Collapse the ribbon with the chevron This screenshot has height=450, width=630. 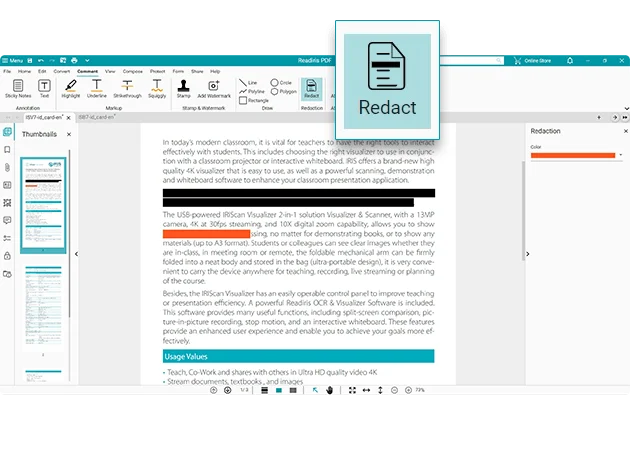[x=626, y=108]
